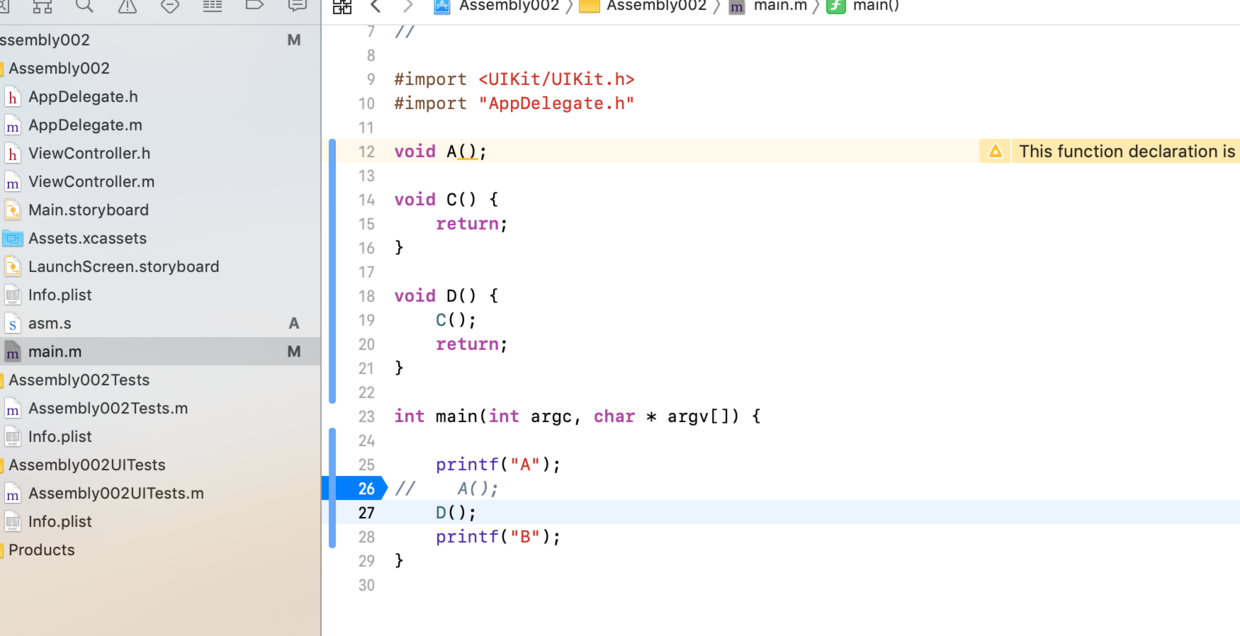Viewport: 1240px width, 636px height.
Task: Open AppDelegate.h in the navigator
Action: tap(83, 97)
